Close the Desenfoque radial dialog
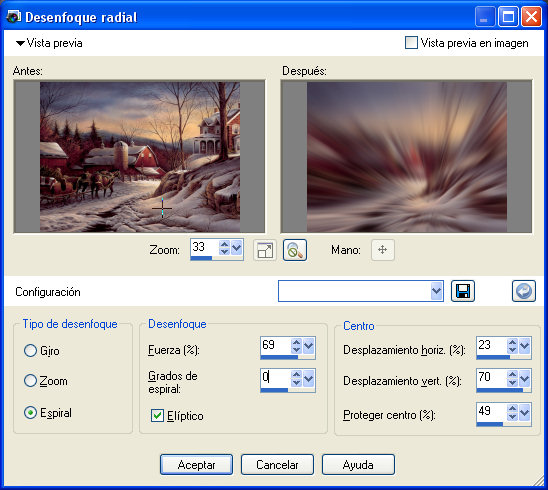Viewport: 548px width, 490px height. [x=531, y=16]
